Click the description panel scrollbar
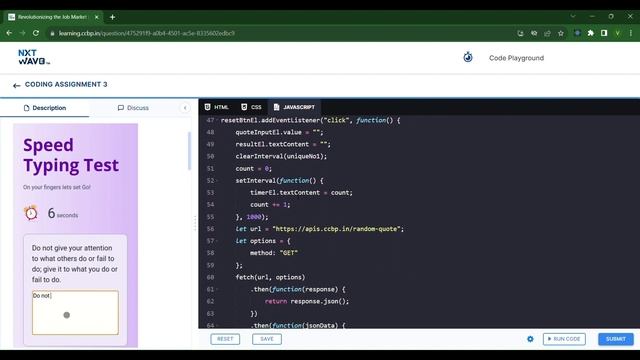The width and height of the screenshot is (640, 360). (x=189, y=151)
